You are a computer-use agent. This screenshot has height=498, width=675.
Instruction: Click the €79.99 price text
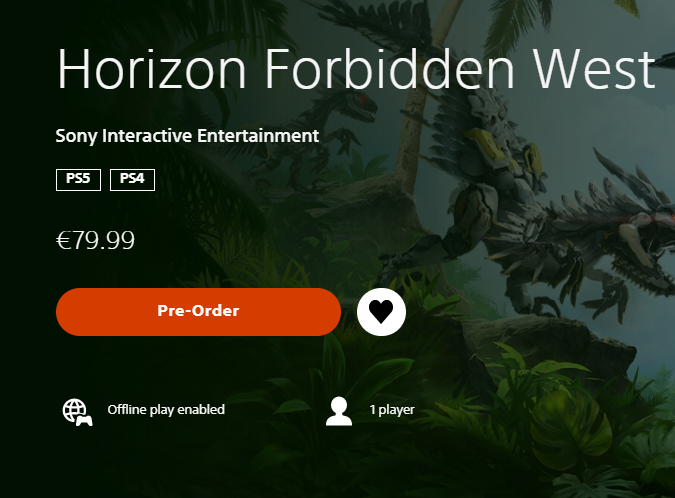pyautogui.click(x=95, y=240)
